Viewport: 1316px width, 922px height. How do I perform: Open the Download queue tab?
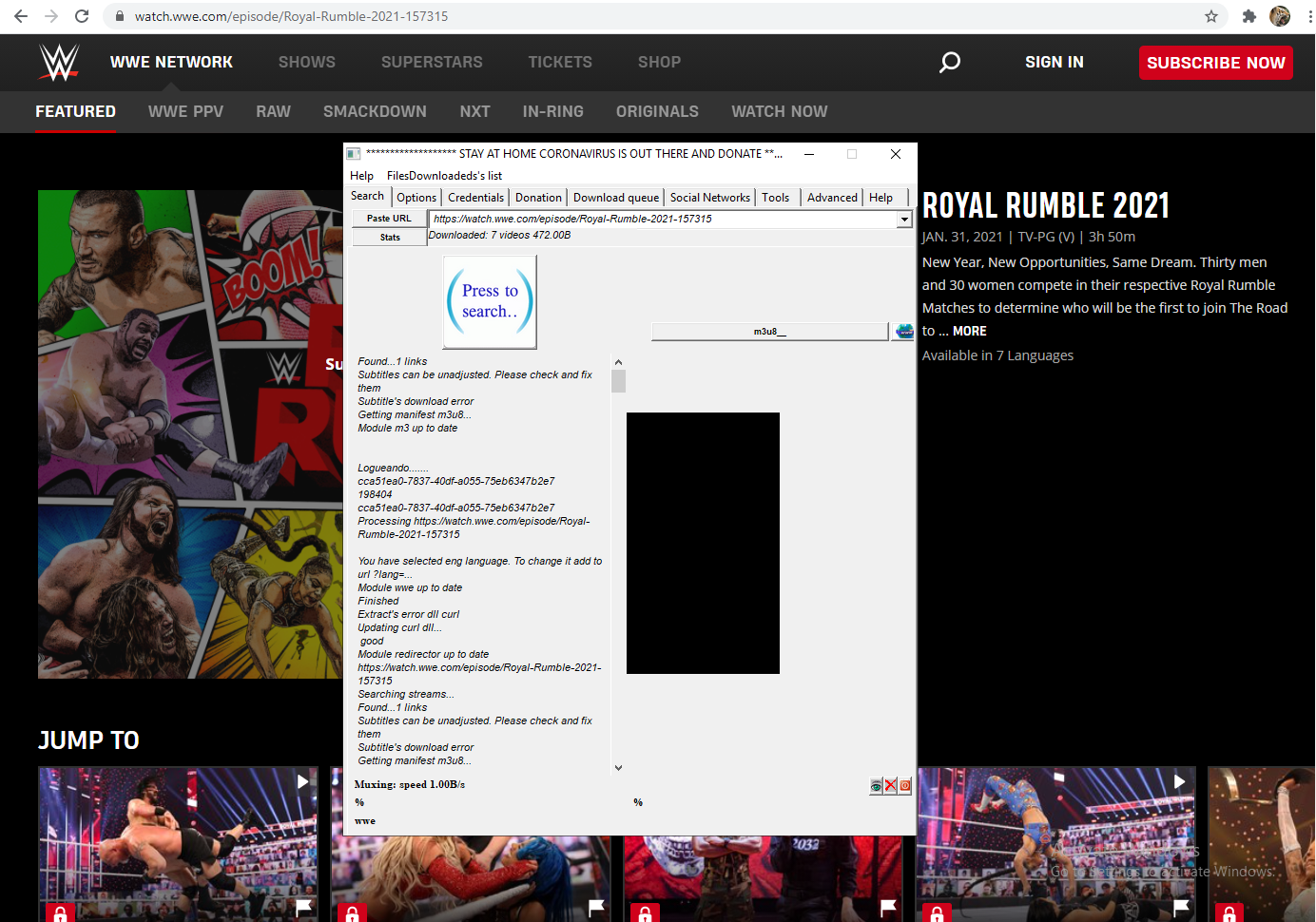pyautogui.click(x=616, y=198)
